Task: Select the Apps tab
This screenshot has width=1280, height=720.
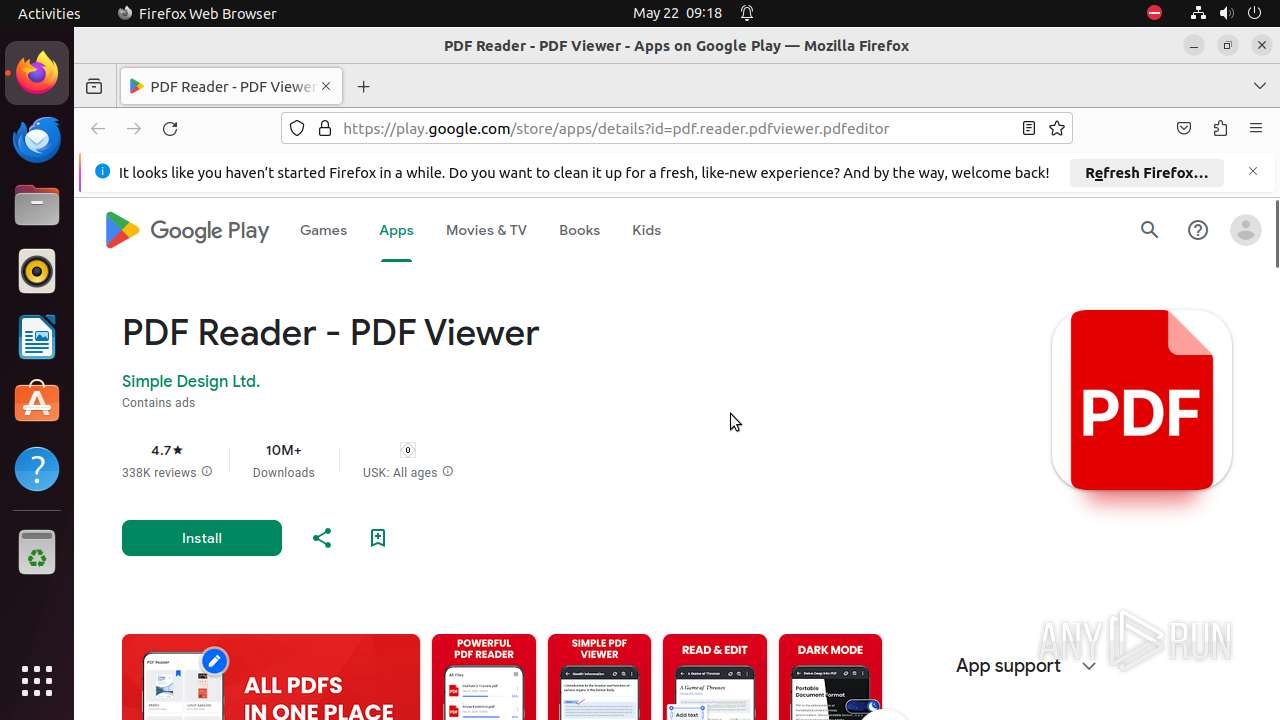Action: (396, 230)
